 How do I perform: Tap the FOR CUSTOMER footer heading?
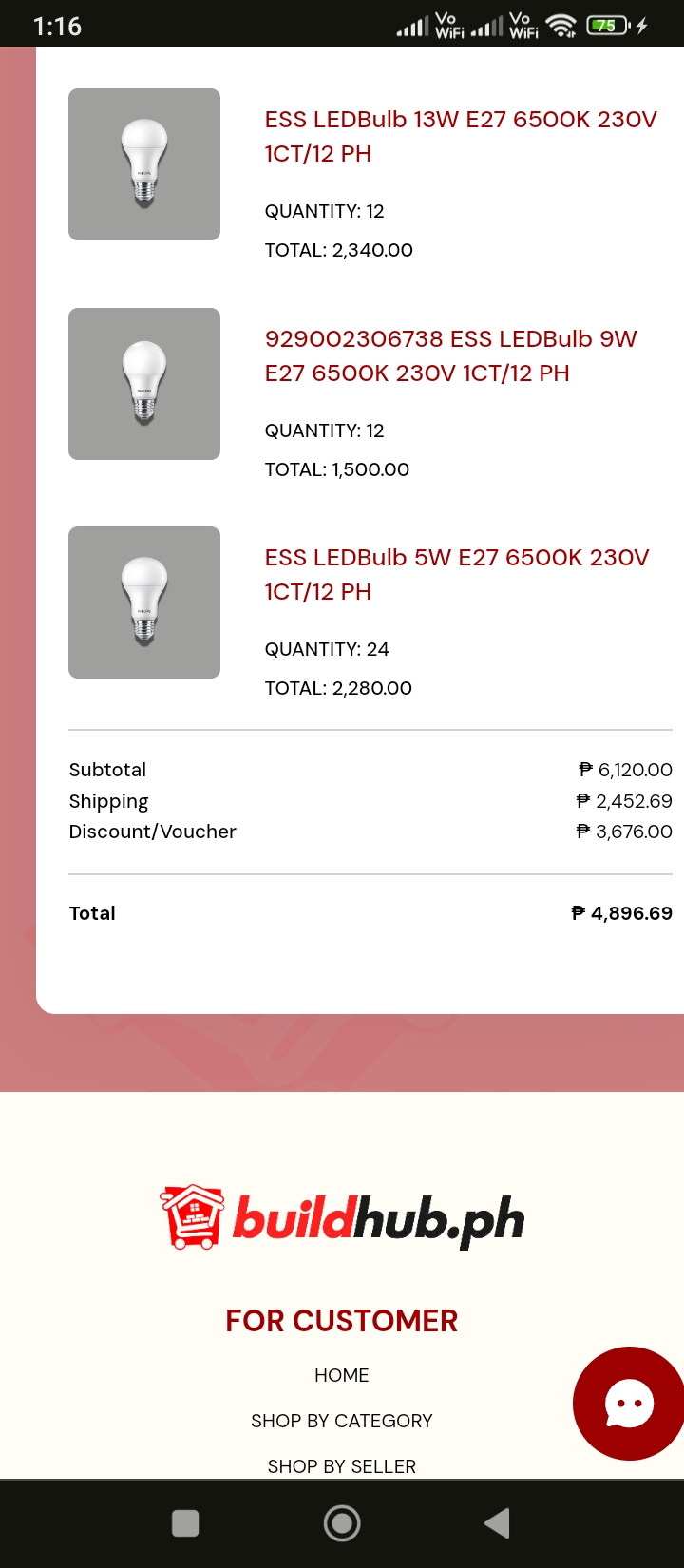pyautogui.click(x=342, y=1320)
